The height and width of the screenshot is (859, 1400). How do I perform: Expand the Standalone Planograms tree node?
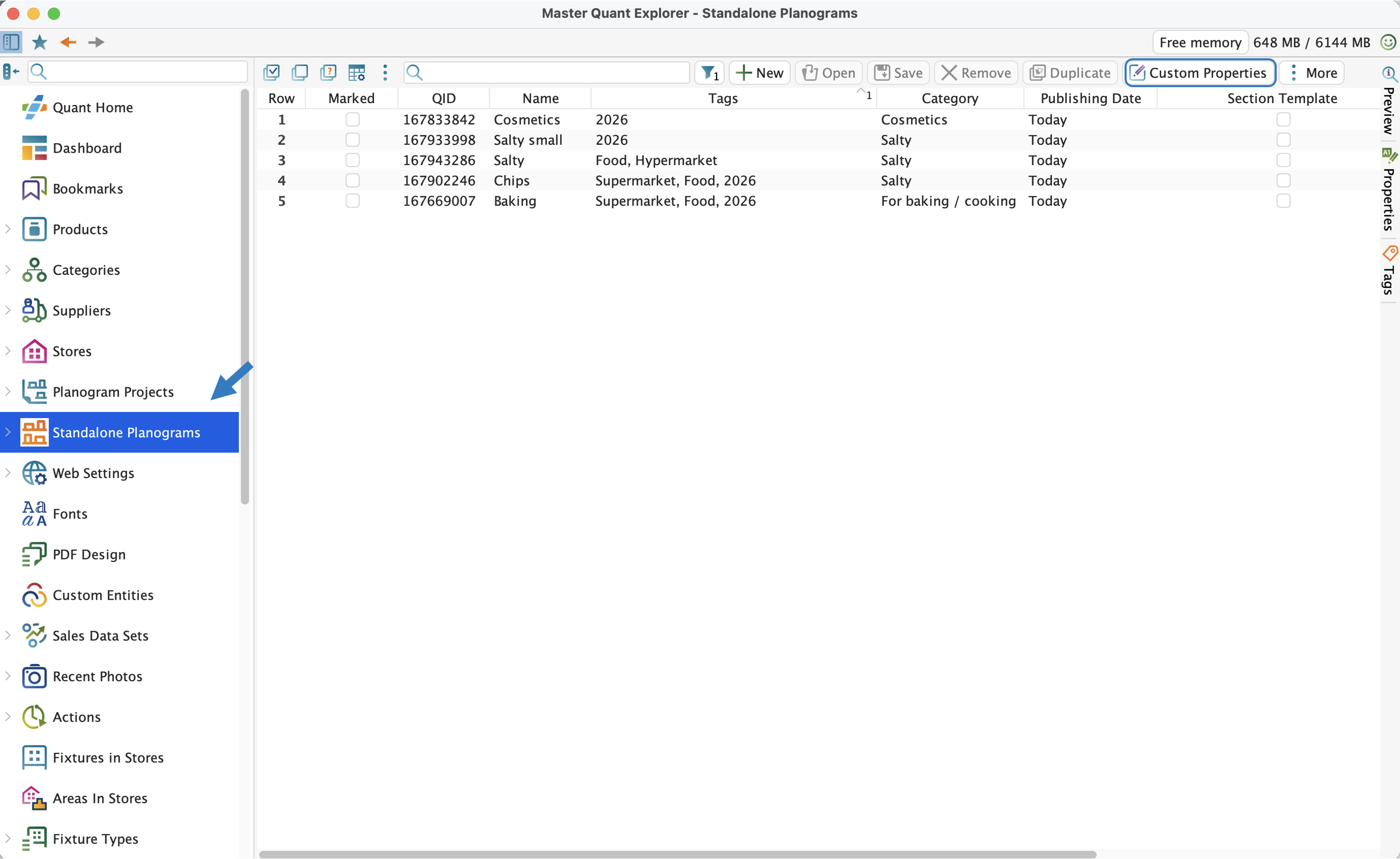pos(8,433)
